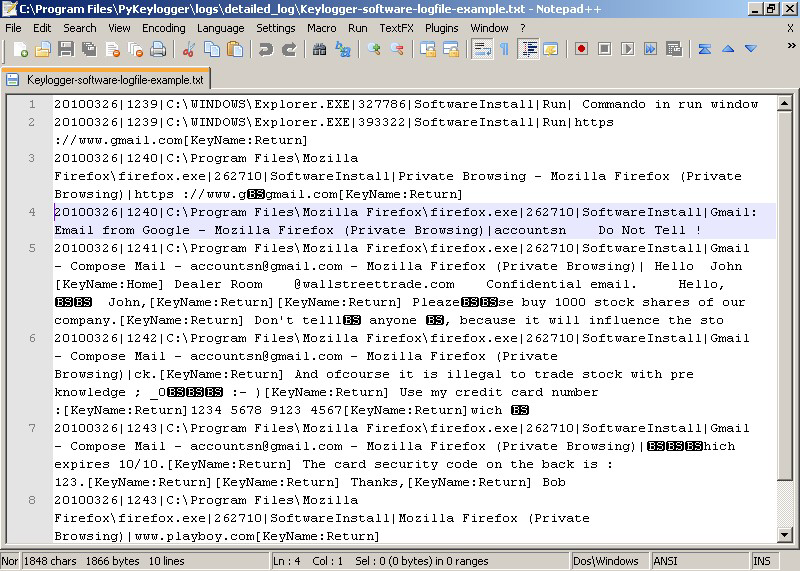This screenshot has height=571, width=800.
Task: Expand the toolbar overflow chevron
Action: point(791,45)
